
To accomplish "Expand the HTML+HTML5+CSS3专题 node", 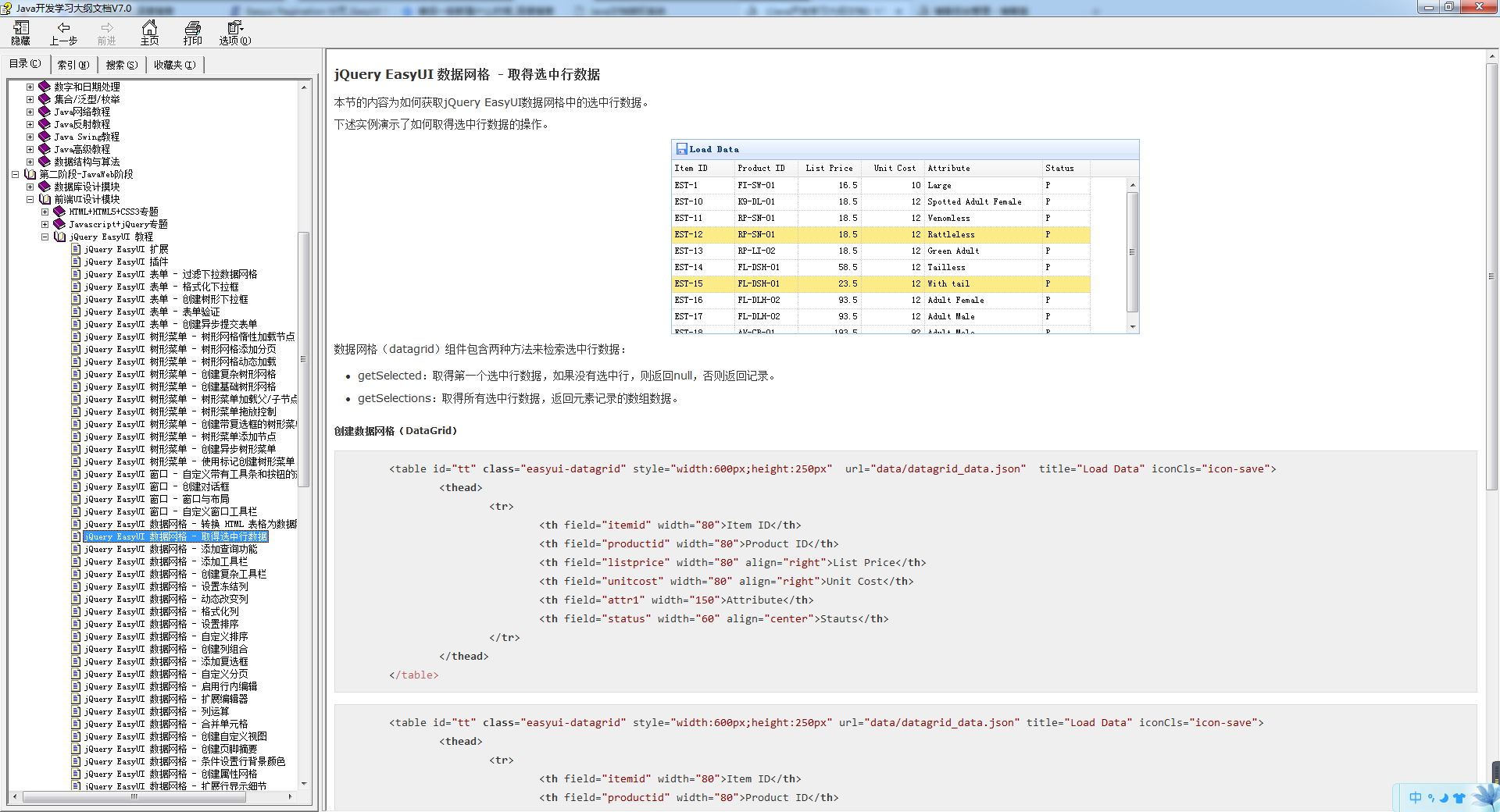I will click(x=45, y=212).
